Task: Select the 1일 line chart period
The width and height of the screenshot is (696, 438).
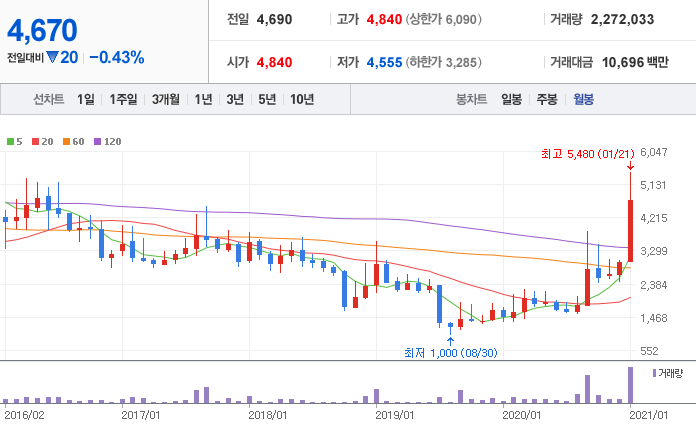Action: point(86,99)
